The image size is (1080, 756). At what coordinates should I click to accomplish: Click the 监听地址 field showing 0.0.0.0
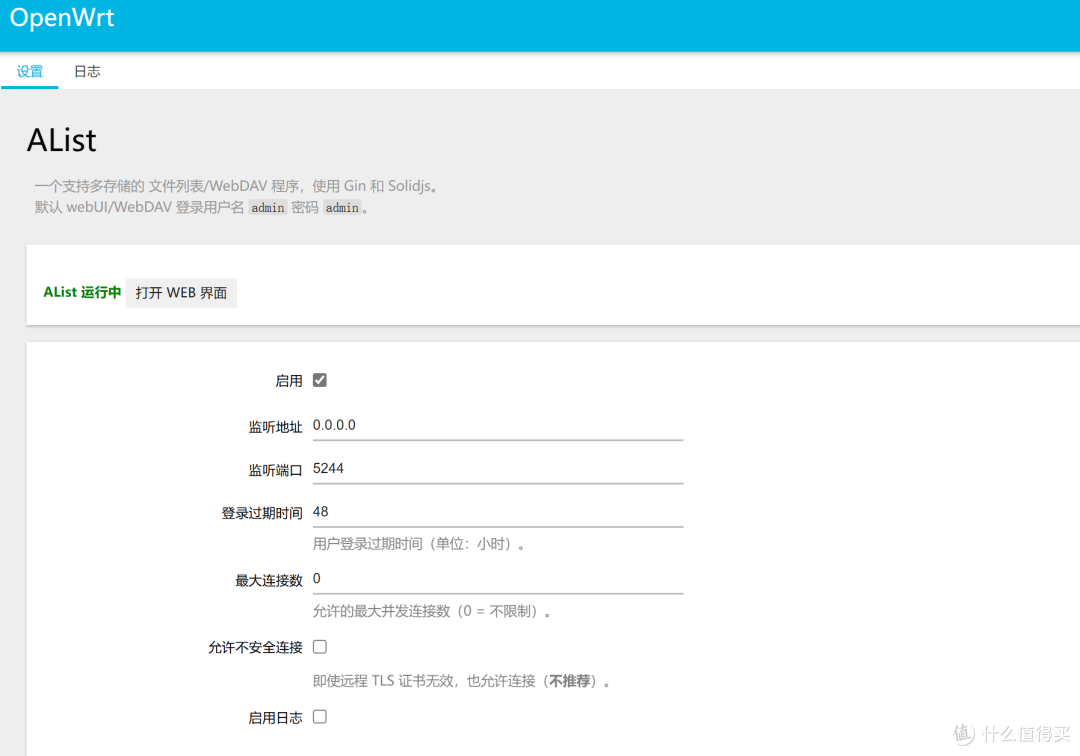[x=450, y=424]
